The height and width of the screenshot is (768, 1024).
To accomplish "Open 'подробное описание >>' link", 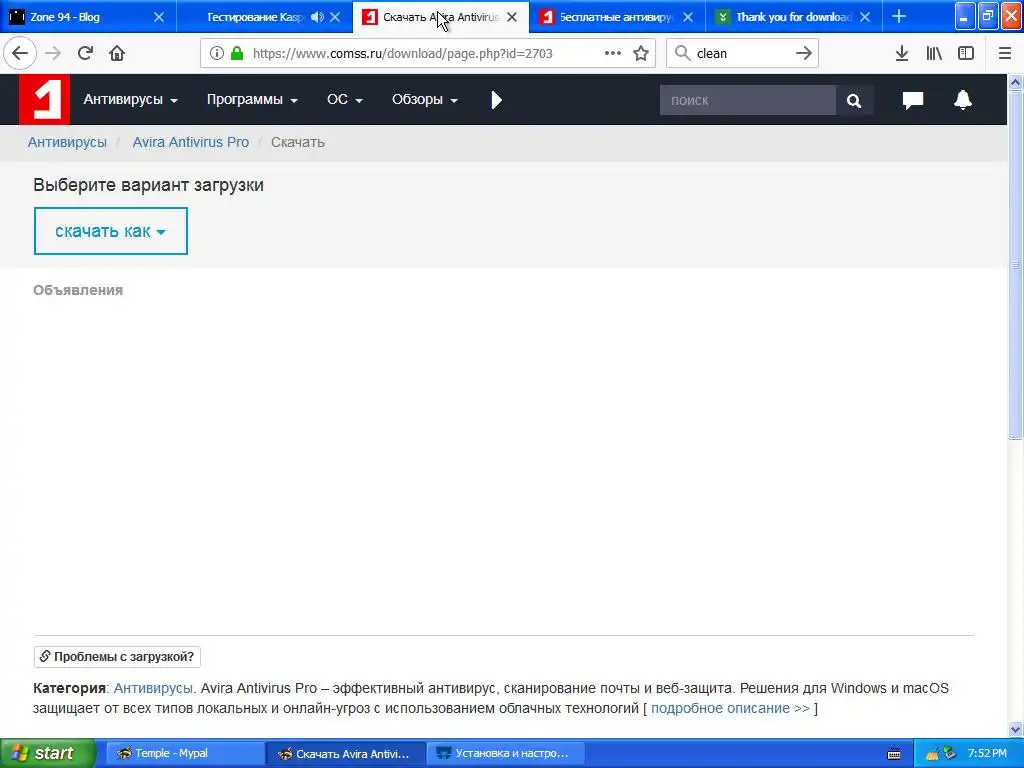I will pyautogui.click(x=730, y=709).
